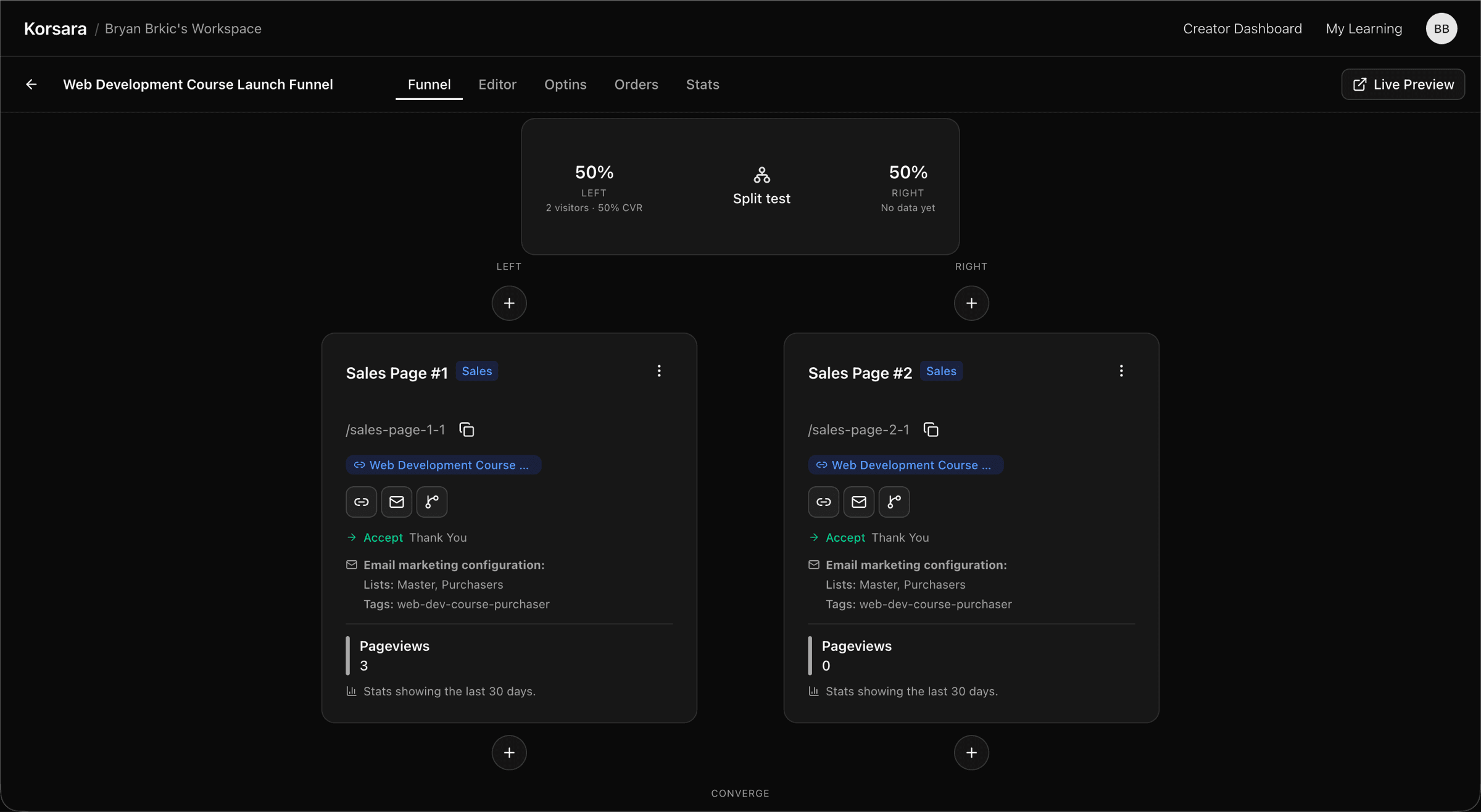The image size is (1481, 812).
Task: Open Web Development Course product link in Sales Page #1
Action: coord(443,465)
